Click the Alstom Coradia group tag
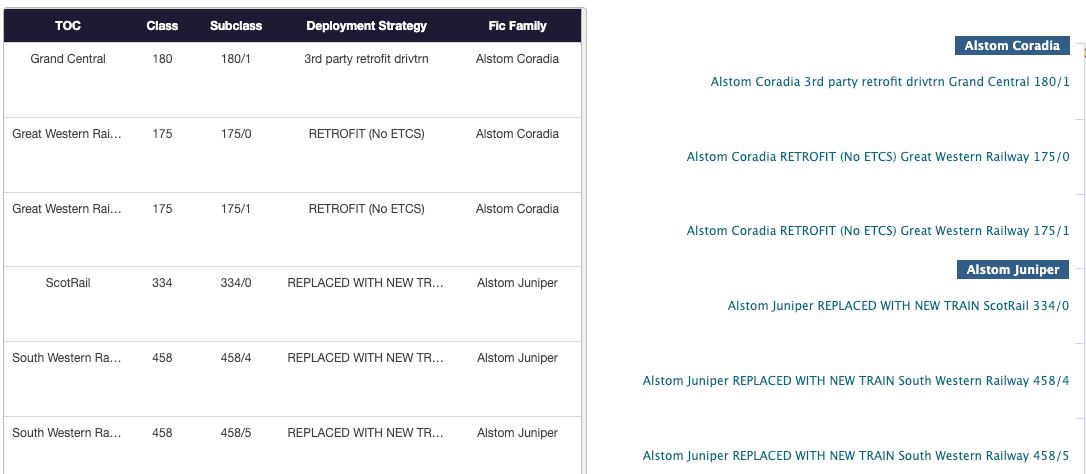Screen dimensions: 1086x474 coord(1011,46)
